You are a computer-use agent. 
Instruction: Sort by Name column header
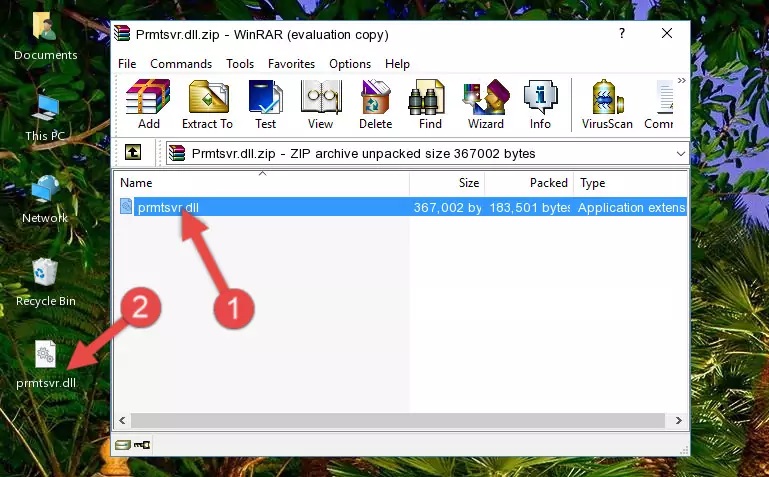click(262, 183)
